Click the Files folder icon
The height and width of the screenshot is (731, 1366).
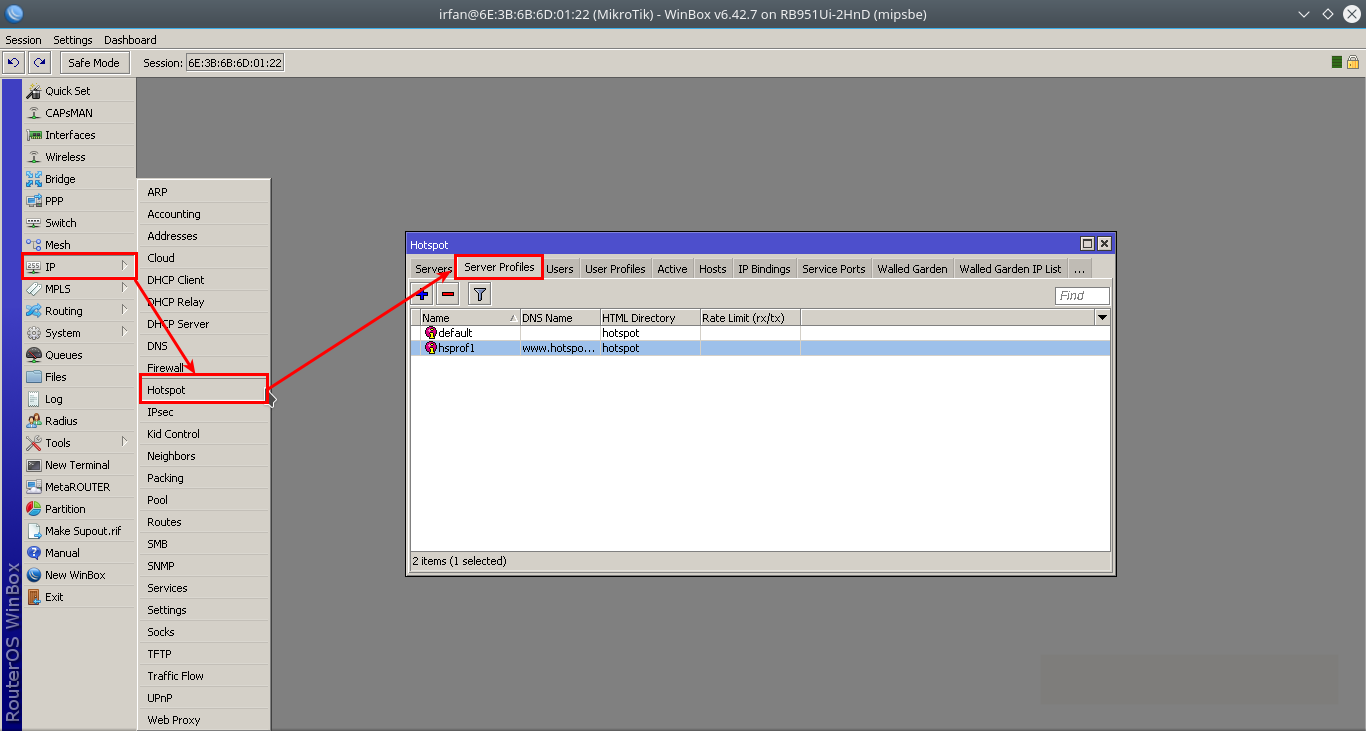[x=34, y=377]
